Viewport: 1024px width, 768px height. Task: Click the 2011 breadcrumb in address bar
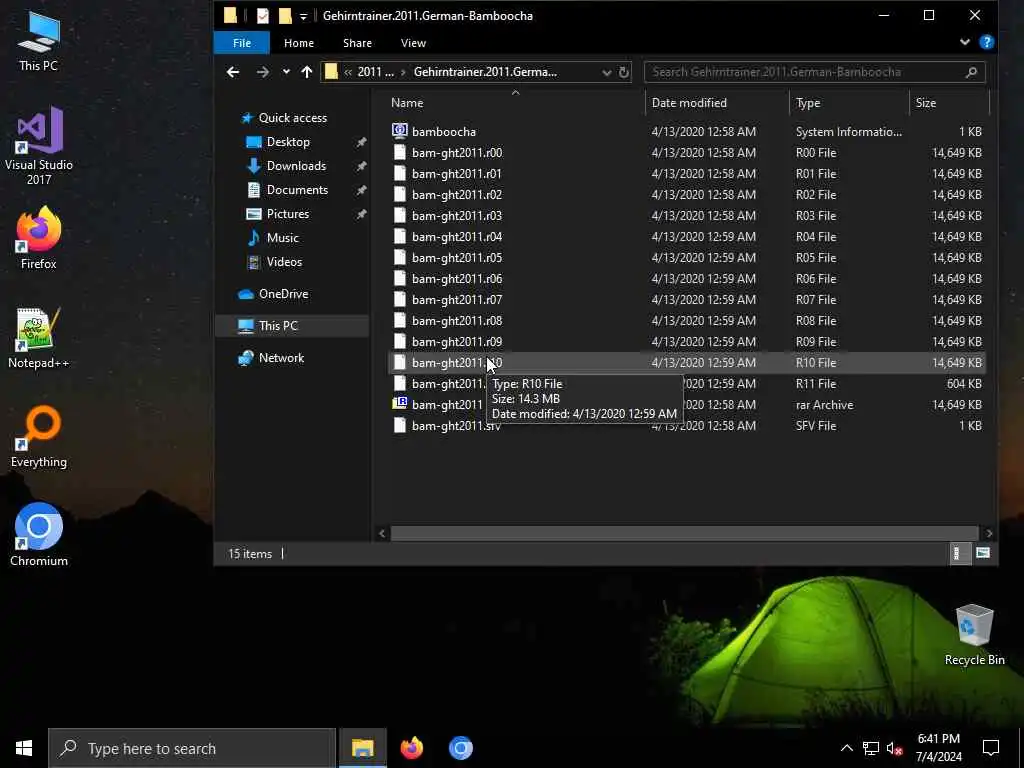click(x=376, y=72)
